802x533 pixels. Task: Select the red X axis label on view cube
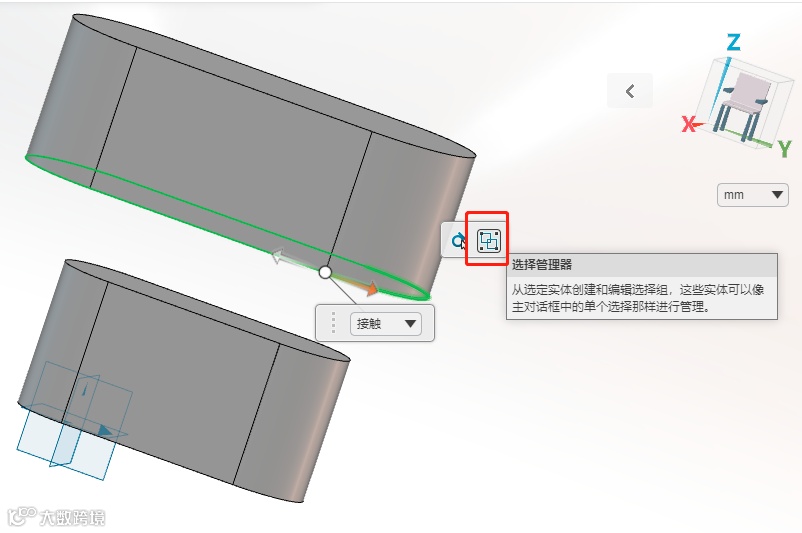[x=689, y=124]
